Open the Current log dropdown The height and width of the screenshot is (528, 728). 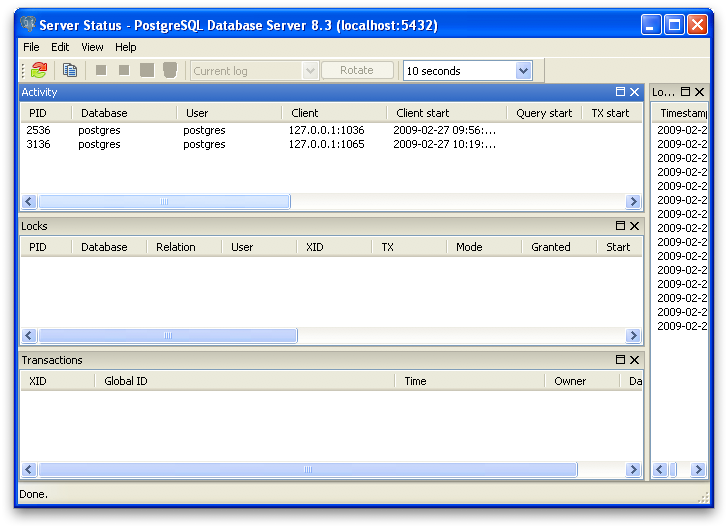[309, 70]
